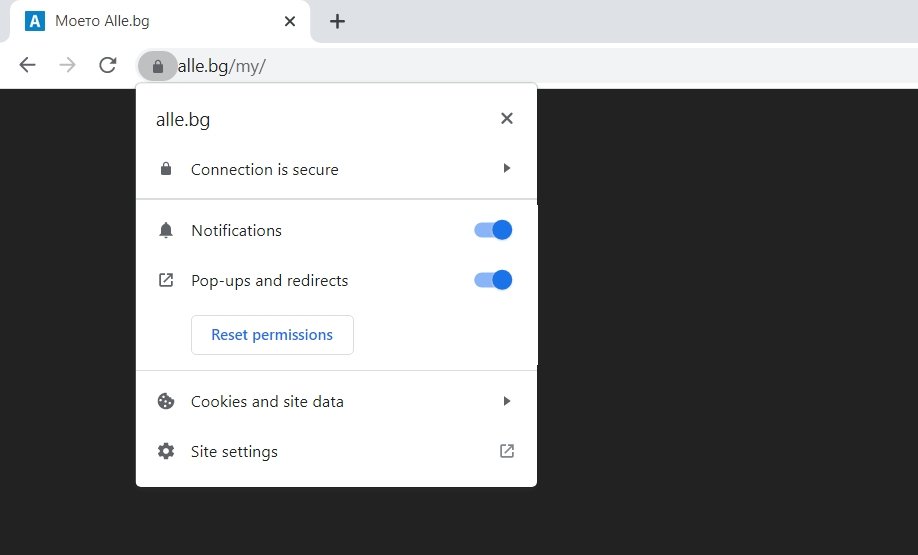The image size is (918, 555).
Task: Reload the page with refresh icon
Action: point(108,65)
